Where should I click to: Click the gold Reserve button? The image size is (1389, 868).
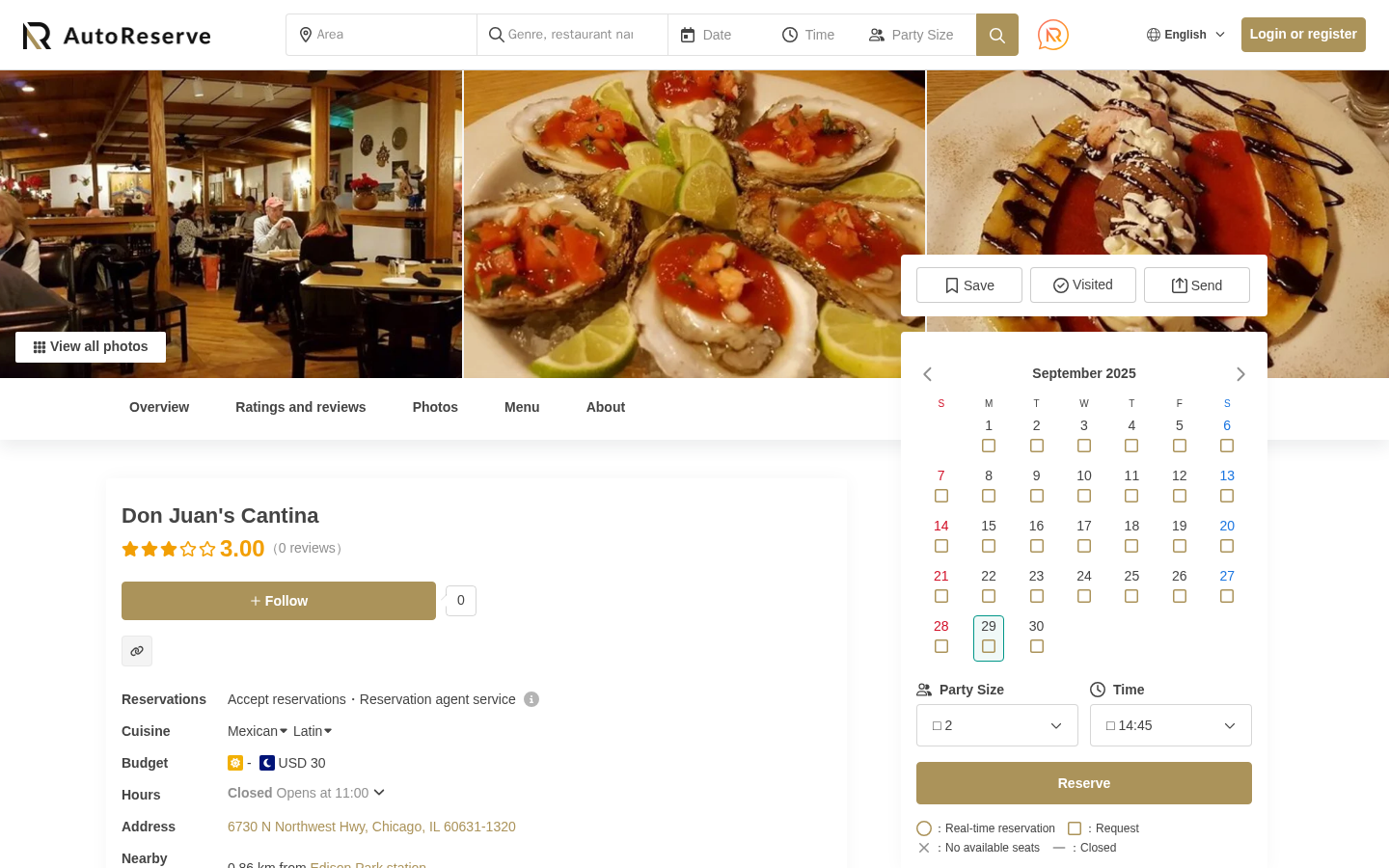(1084, 783)
